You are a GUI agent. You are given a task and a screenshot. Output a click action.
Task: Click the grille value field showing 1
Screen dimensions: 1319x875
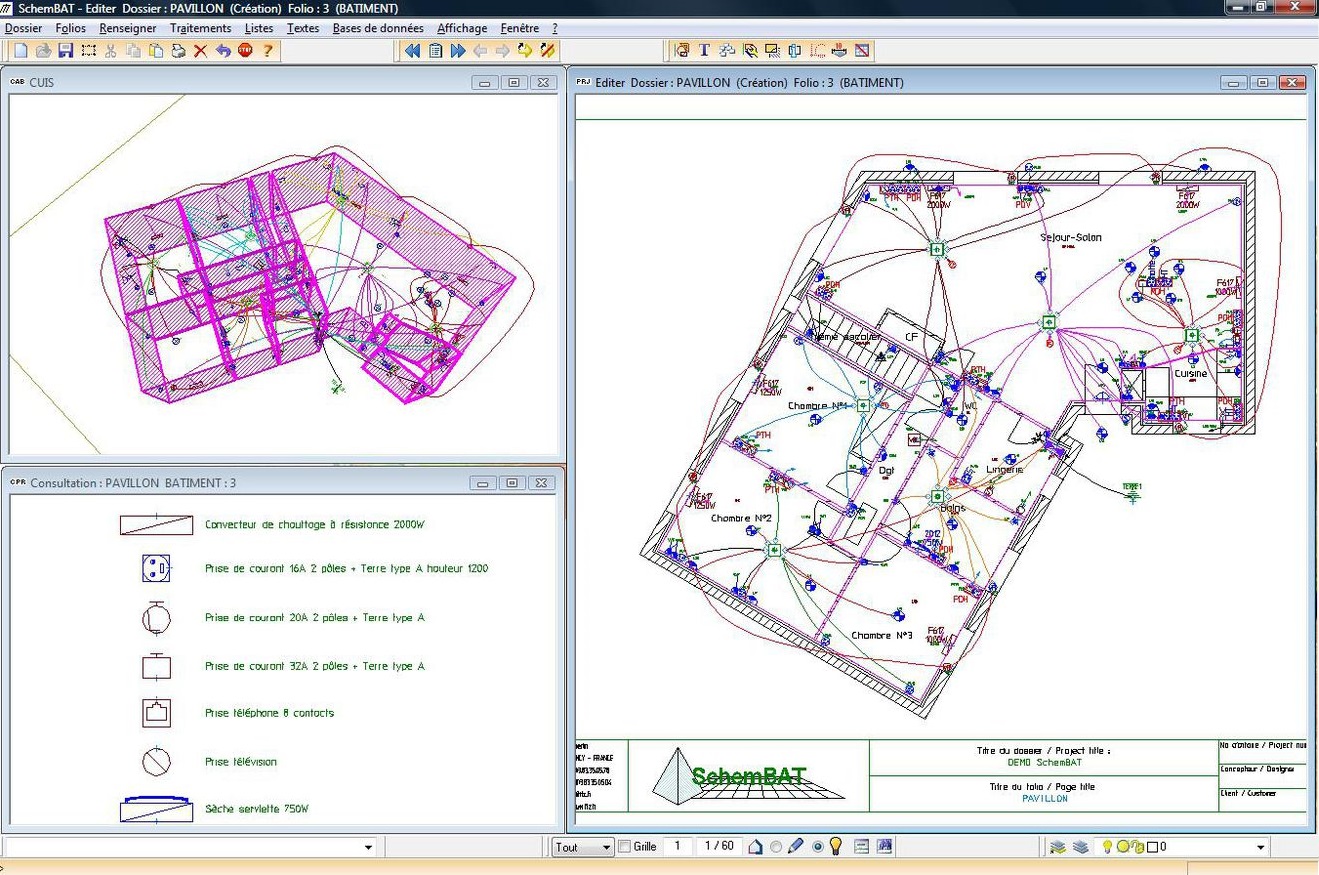[678, 847]
